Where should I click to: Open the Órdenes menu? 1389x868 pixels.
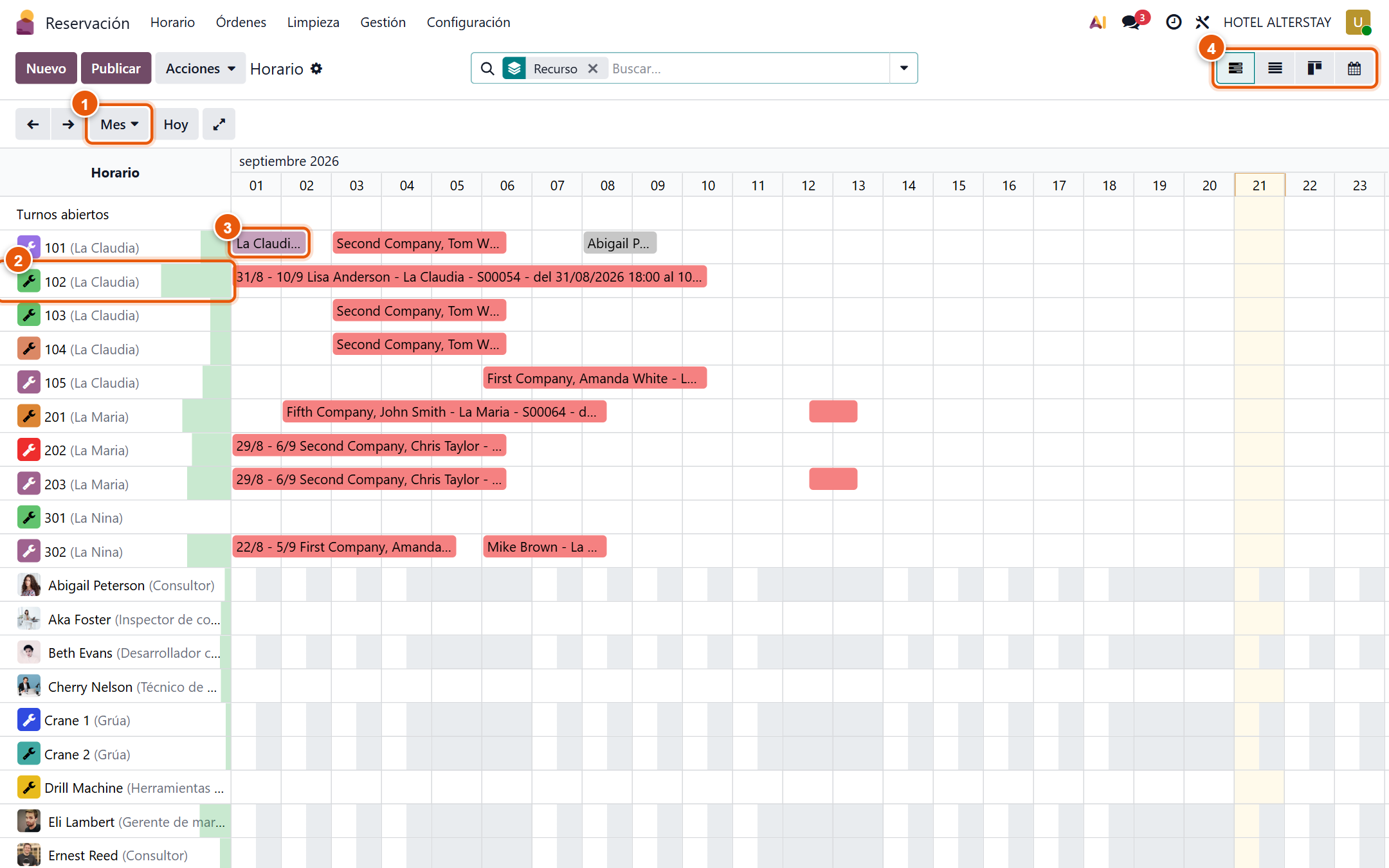tap(241, 23)
